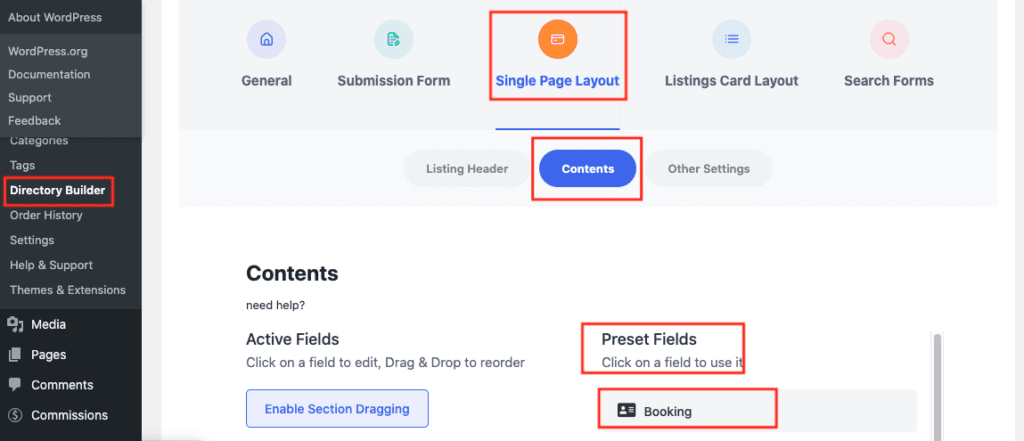This screenshot has width=1024, height=441.
Task: Open Order History menu item
Action: tap(46, 215)
